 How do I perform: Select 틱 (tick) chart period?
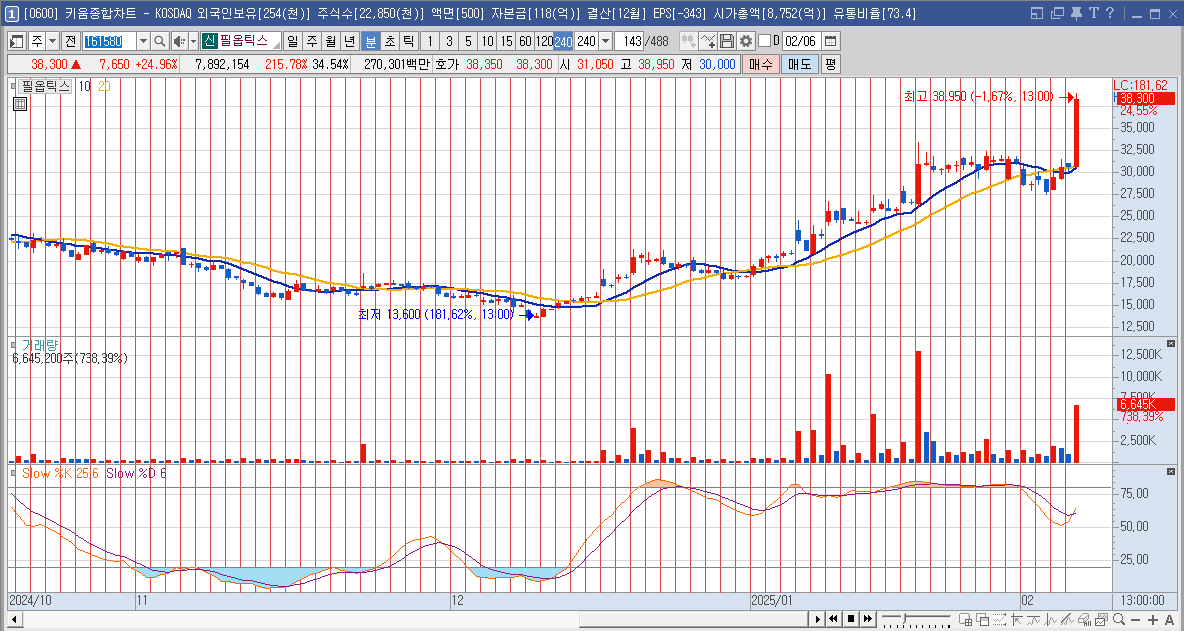point(409,41)
